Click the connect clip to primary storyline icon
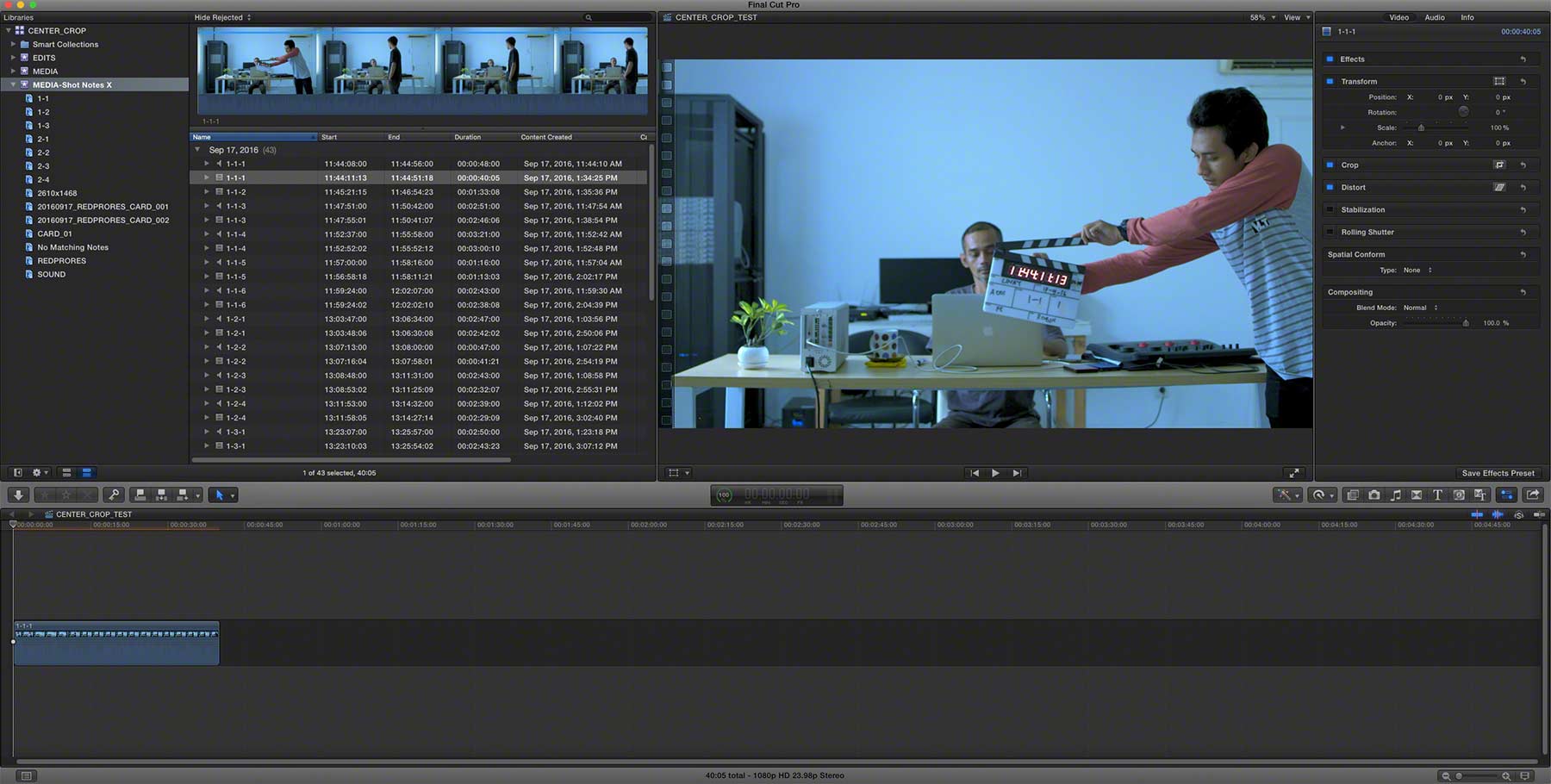The image size is (1551, 784). [140, 495]
